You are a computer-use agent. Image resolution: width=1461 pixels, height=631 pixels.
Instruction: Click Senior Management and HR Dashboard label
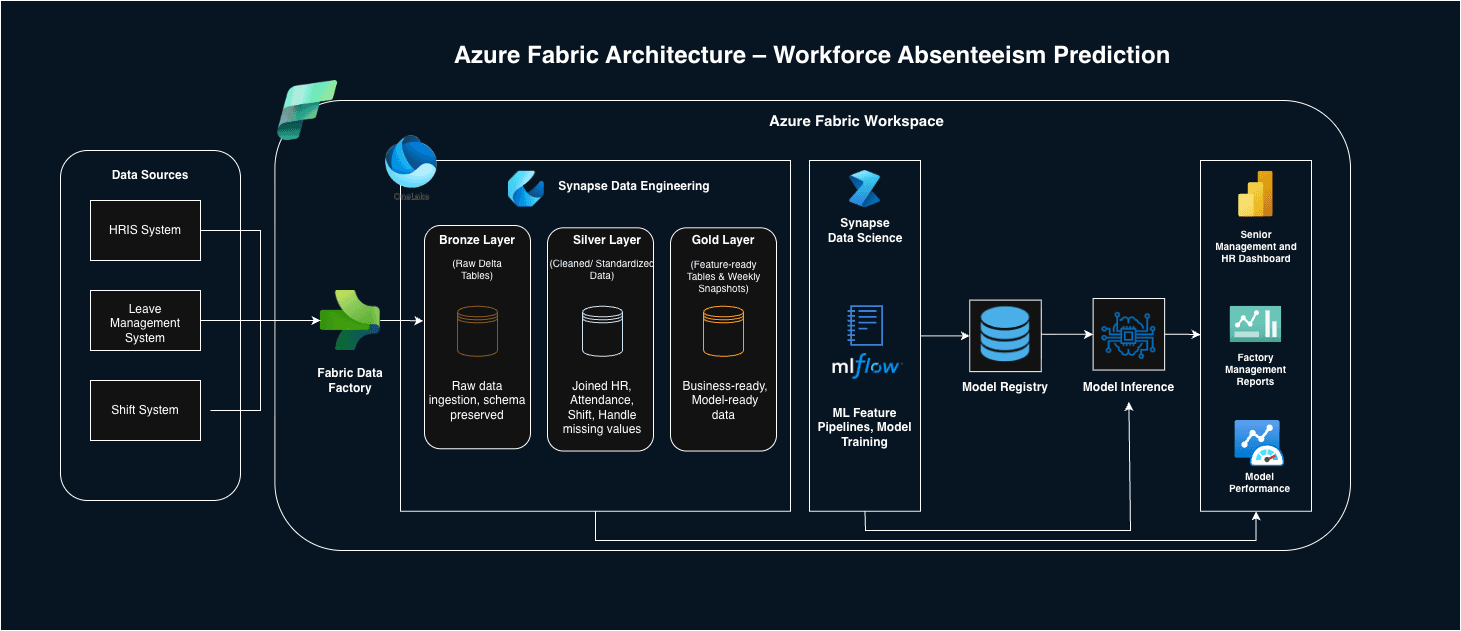coord(1256,247)
